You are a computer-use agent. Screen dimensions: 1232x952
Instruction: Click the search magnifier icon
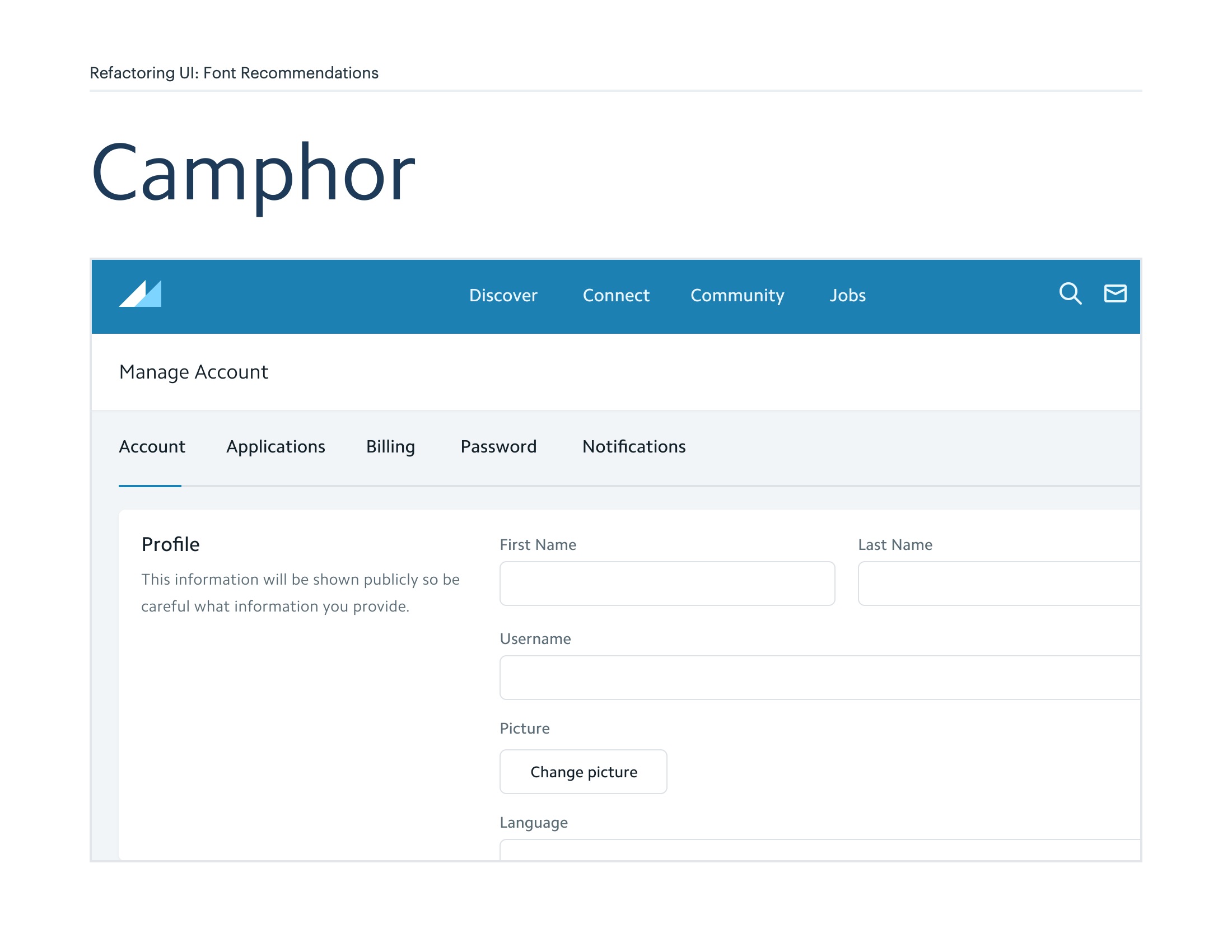coord(1070,293)
